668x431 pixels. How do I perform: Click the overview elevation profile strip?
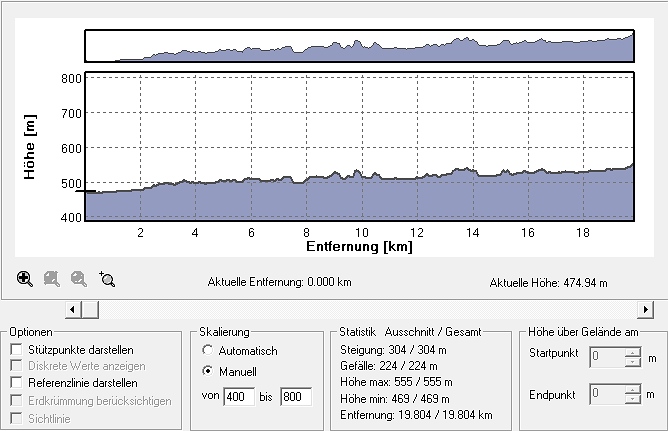[359, 46]
